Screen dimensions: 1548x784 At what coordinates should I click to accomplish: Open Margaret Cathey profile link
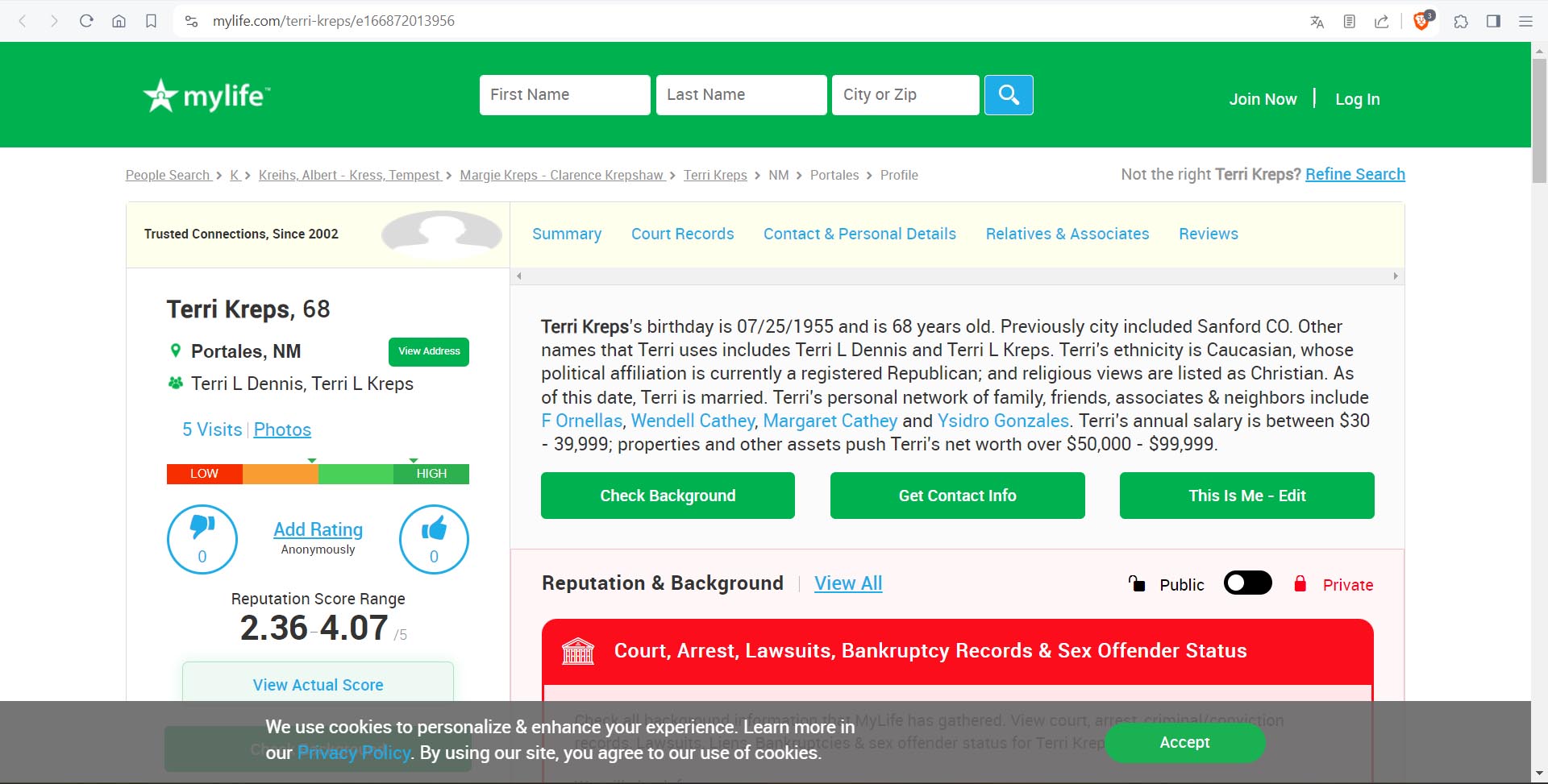(x=830, y=421)
